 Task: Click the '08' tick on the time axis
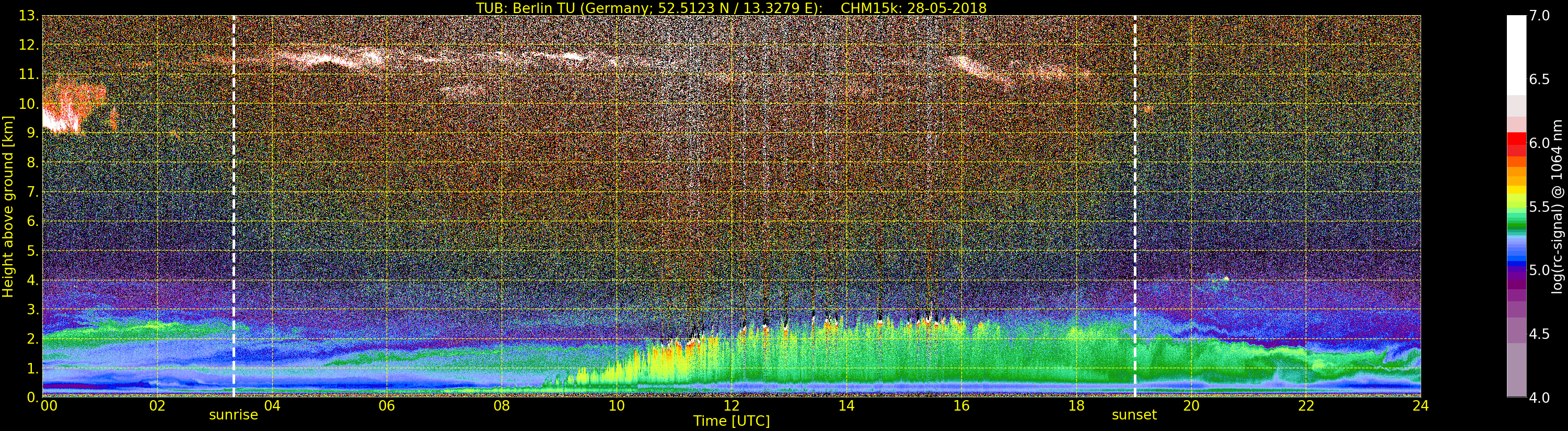pyautogui.click(x=502, y=405)
